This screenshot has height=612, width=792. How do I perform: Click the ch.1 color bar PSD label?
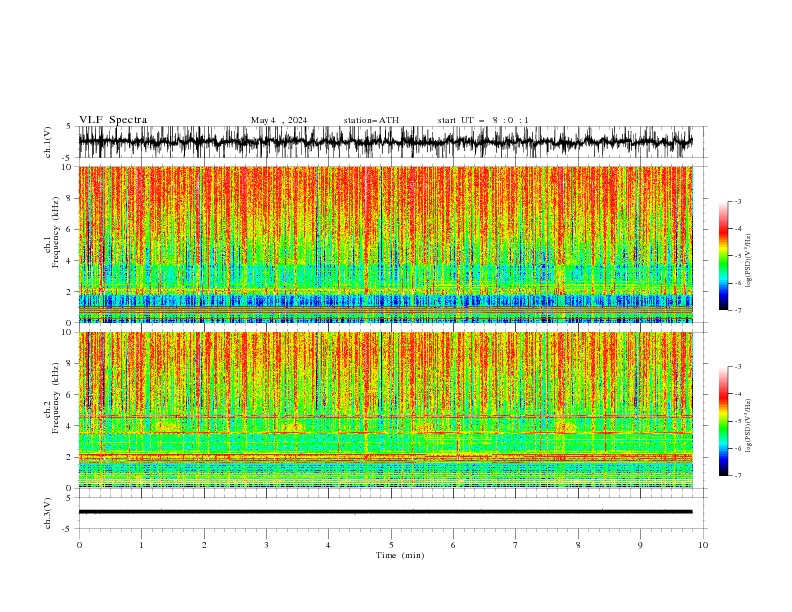[x=749, y=261]
